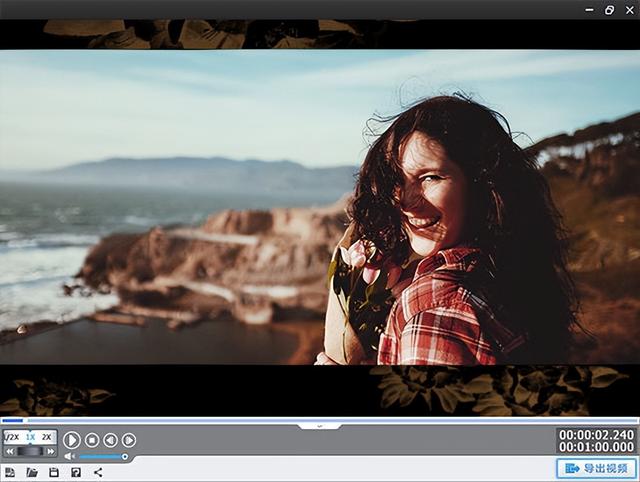Restore the window size
Image resolution: width=640 pixels, height=482 pixels.
(x=609, y=9)
